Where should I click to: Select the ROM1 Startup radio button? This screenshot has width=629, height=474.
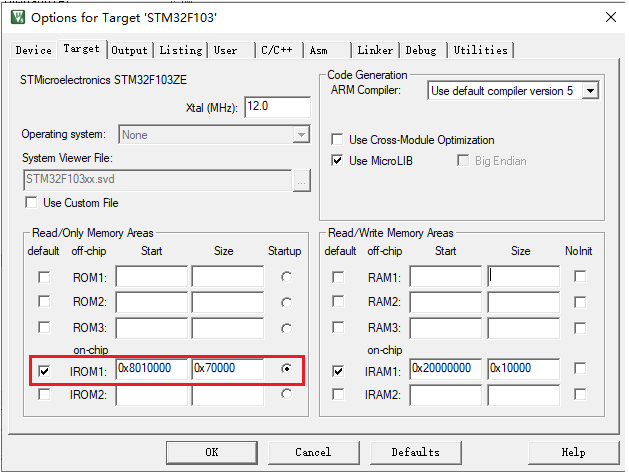tap(286, 277)
